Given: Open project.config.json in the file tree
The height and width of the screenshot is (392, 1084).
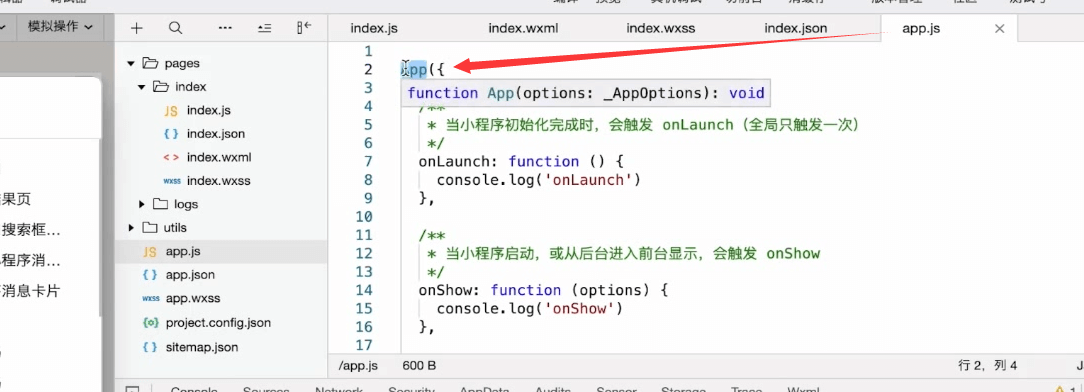Looking at the screenshot, I should 218,323.
